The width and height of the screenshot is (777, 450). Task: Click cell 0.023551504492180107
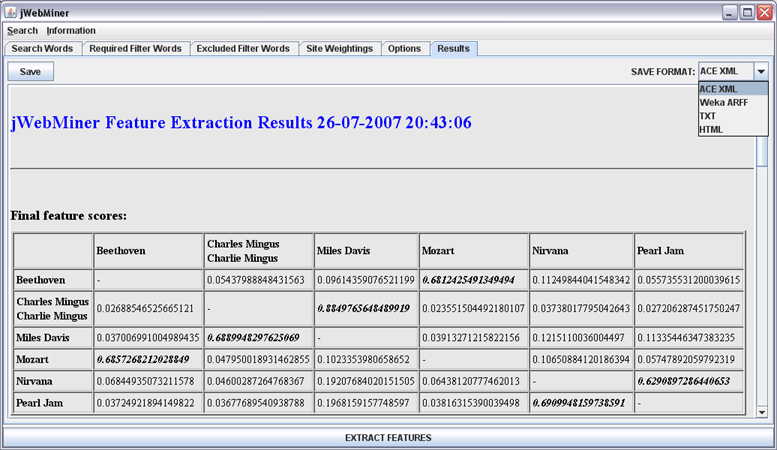point(473,309)
